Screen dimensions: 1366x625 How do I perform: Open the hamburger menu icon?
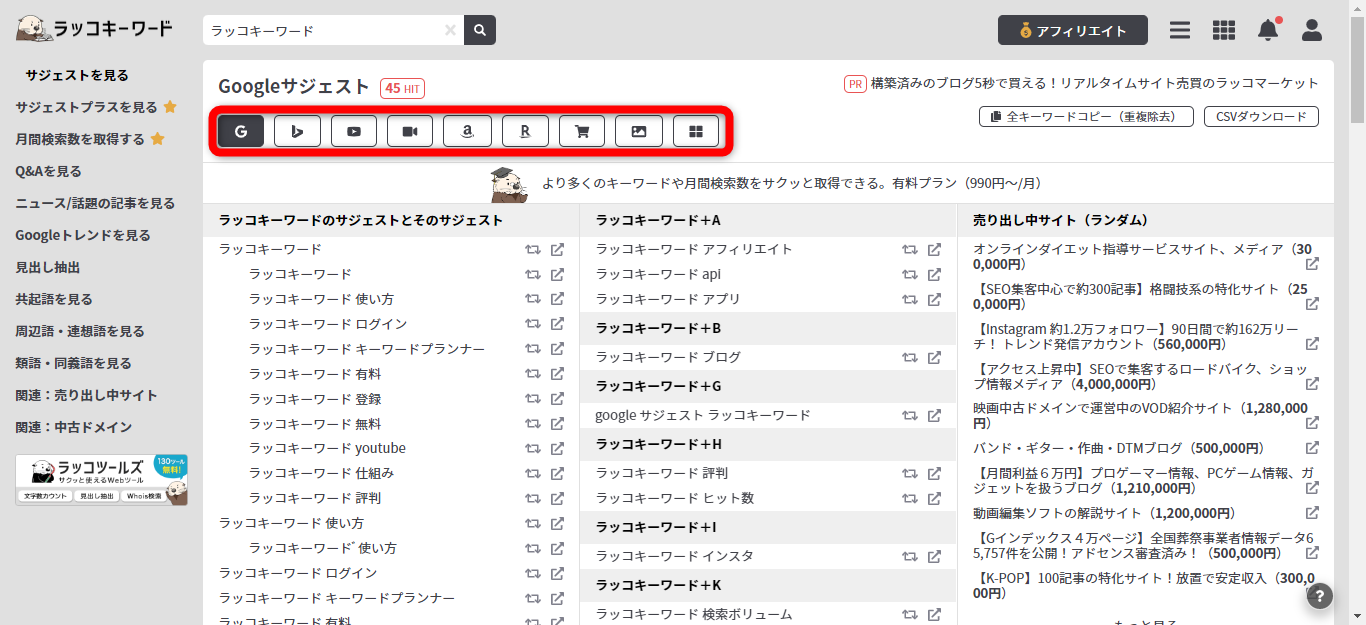tap(1180, 30)
